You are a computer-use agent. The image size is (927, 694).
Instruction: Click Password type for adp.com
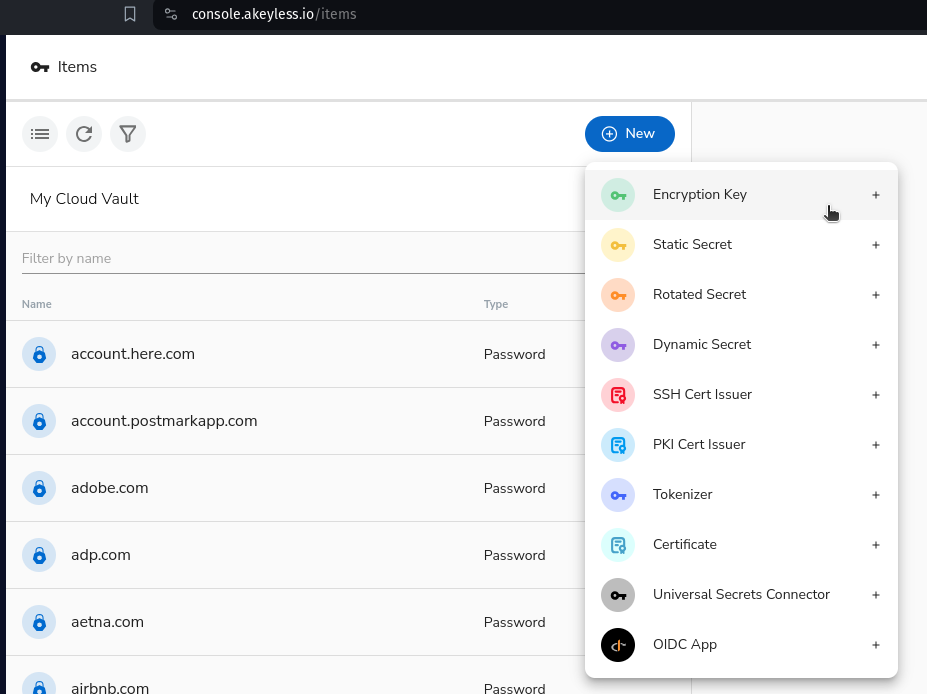(514, 555)
